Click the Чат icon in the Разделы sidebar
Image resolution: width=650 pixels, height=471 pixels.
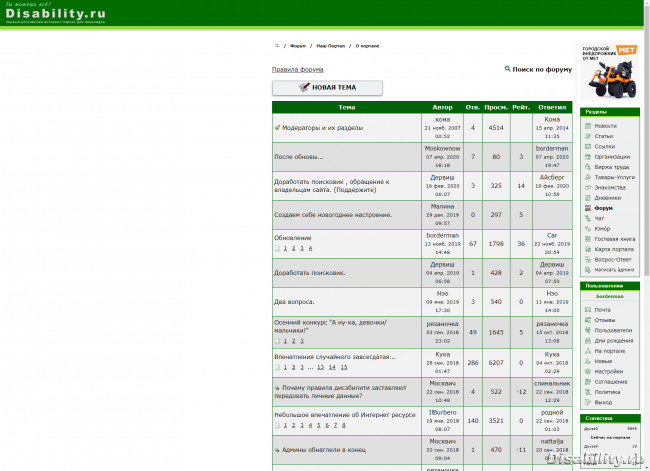point(587,218)
